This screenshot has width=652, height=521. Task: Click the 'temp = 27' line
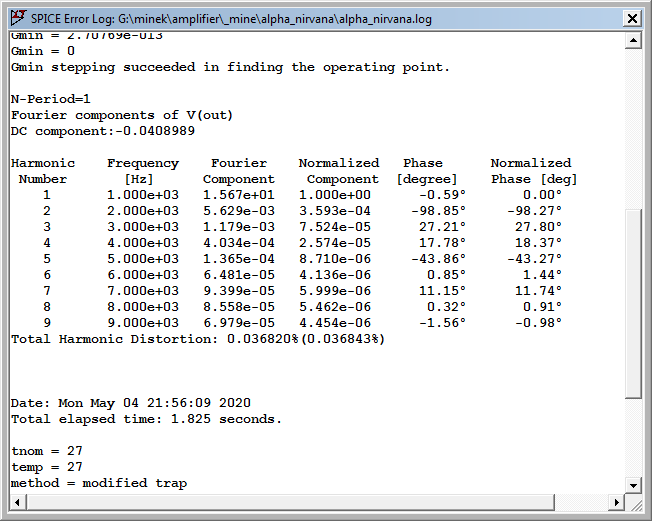pyautogui.click(x=47, y=467)
